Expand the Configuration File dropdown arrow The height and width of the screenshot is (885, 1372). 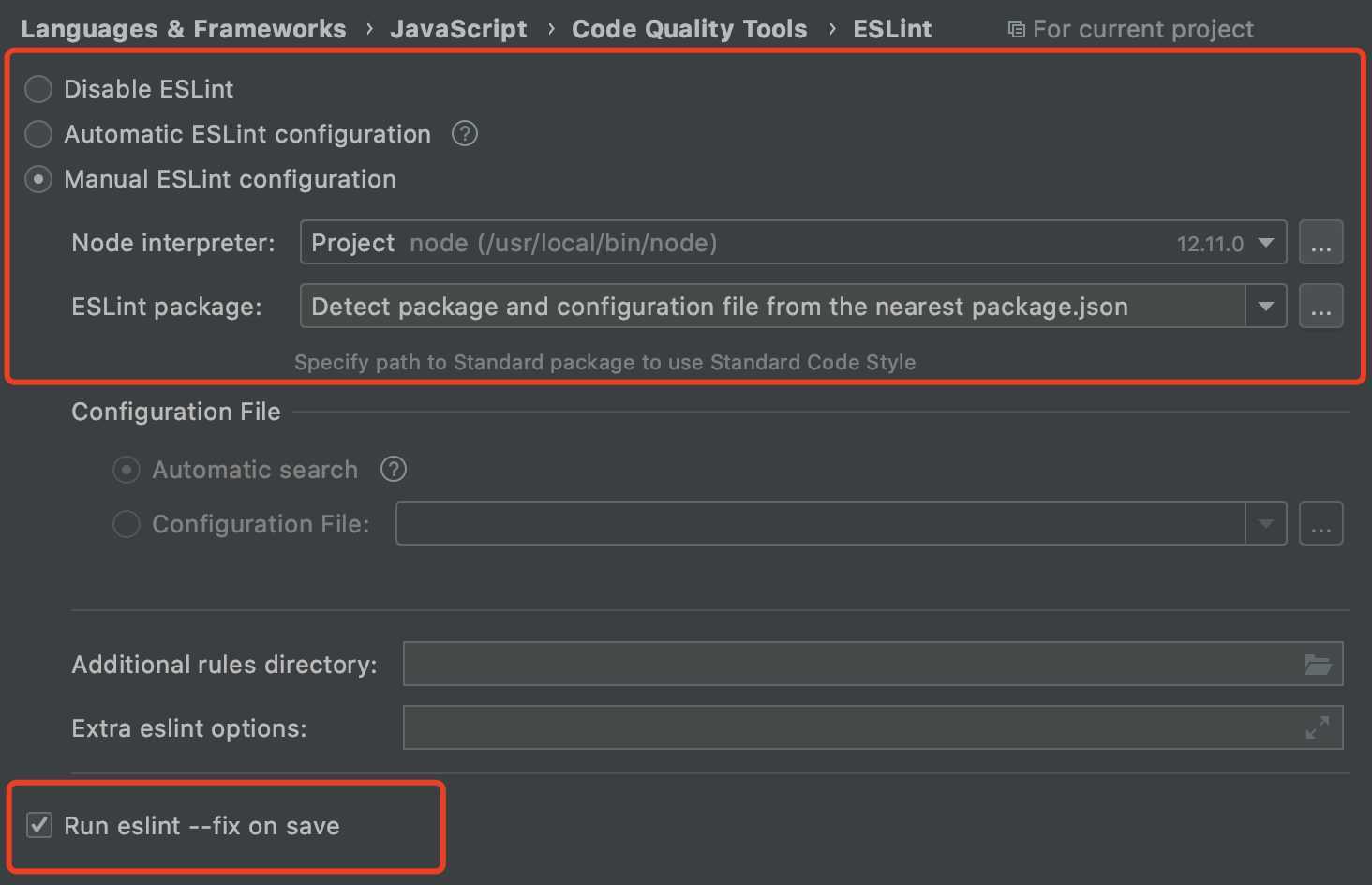point(1266,524)
